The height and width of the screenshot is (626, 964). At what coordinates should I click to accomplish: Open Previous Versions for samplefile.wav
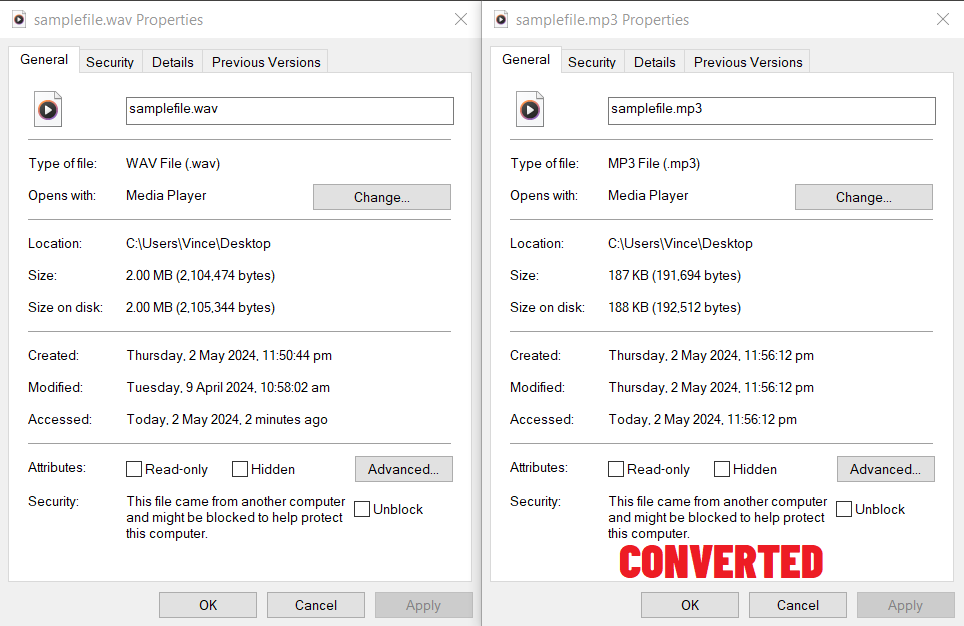pyautogui.click(x=264, y=61)
